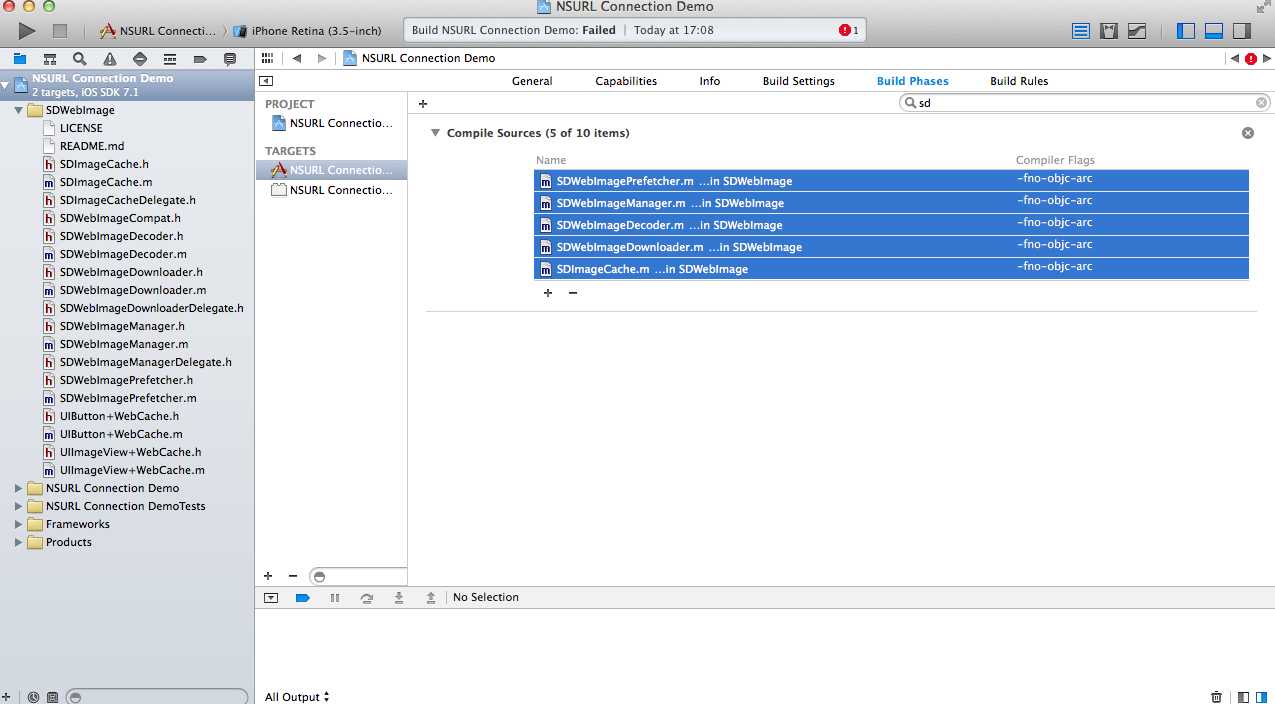This screenshot has height=704, width=1275.
Task: Select the NSURL Connection Demo project entry
Action: pos(332,123)
